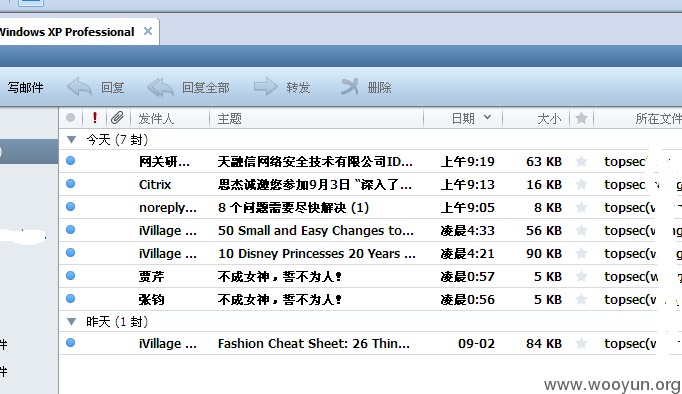Image resolution: width=682 pixels, height=394 pixels.
Task: Toggle unread dot on noreply email
Action: coord(70,207)
